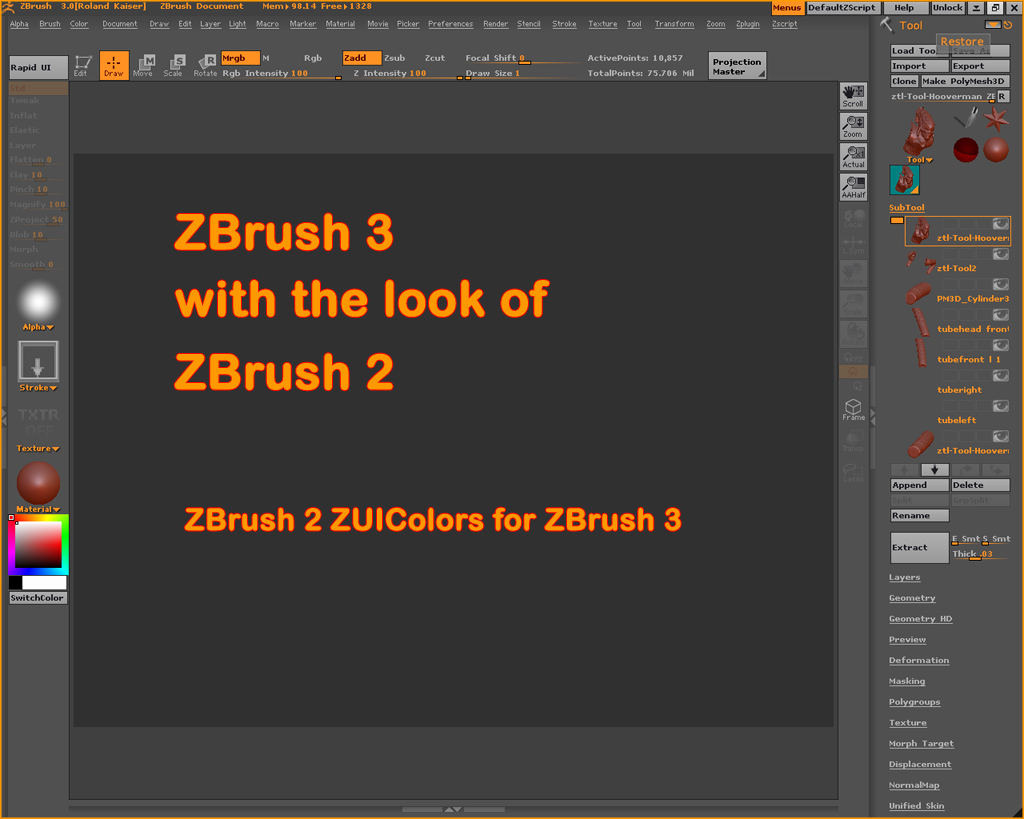
Task: Select the Edit mode icon
Action: pos(82,65)
